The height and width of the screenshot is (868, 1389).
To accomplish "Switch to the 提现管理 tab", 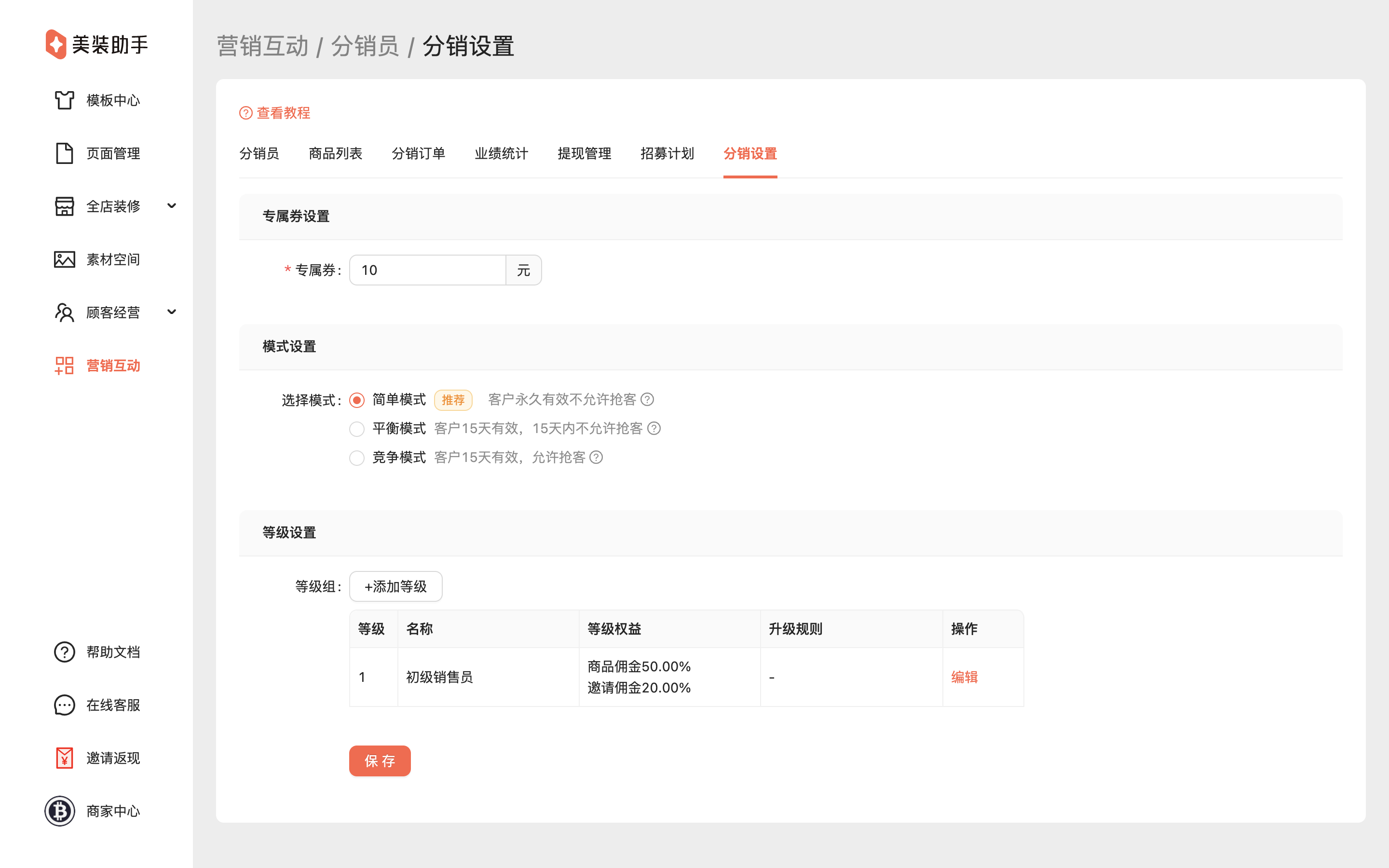I will [x=584, y=153].
